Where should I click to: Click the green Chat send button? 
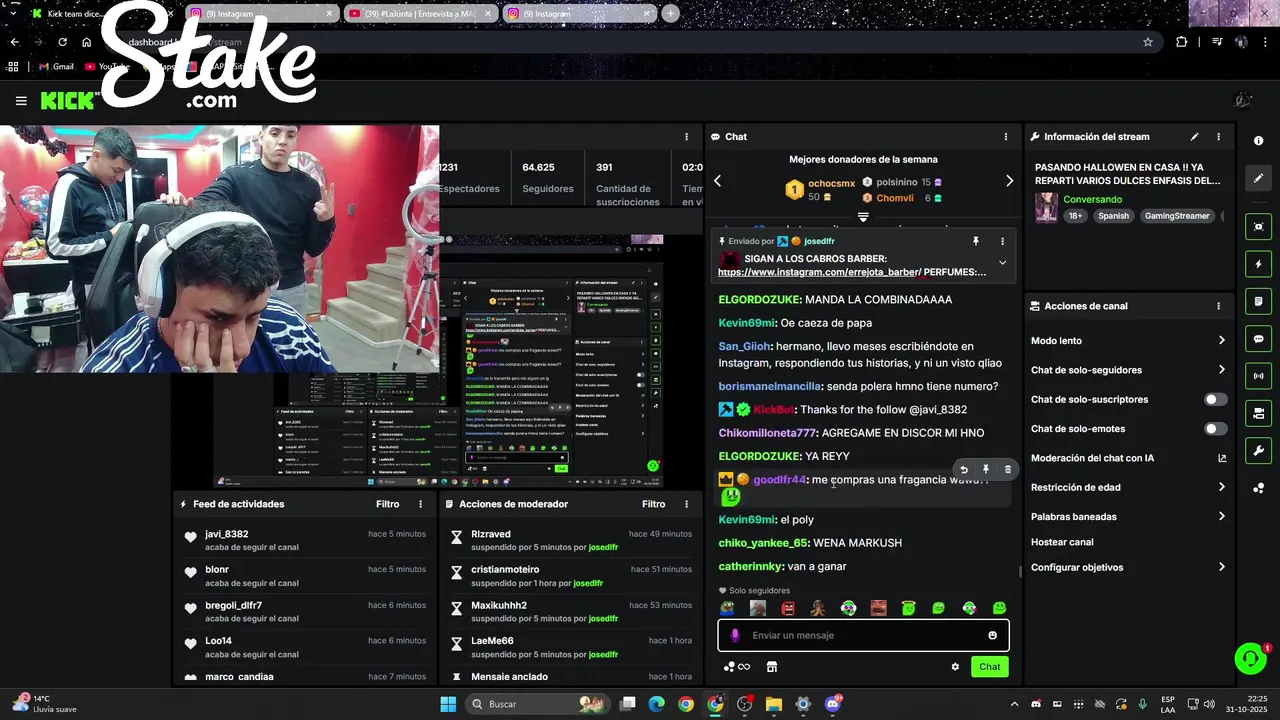point(990,667)
